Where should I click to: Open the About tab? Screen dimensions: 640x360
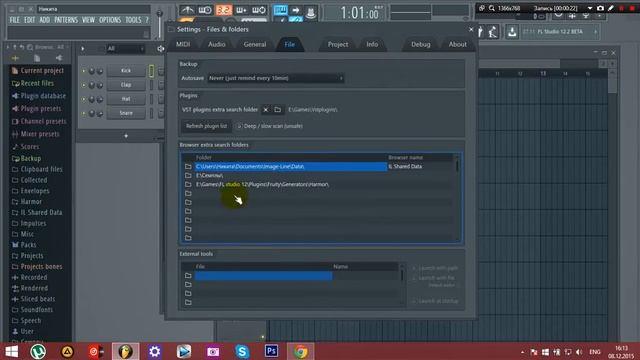458,44
